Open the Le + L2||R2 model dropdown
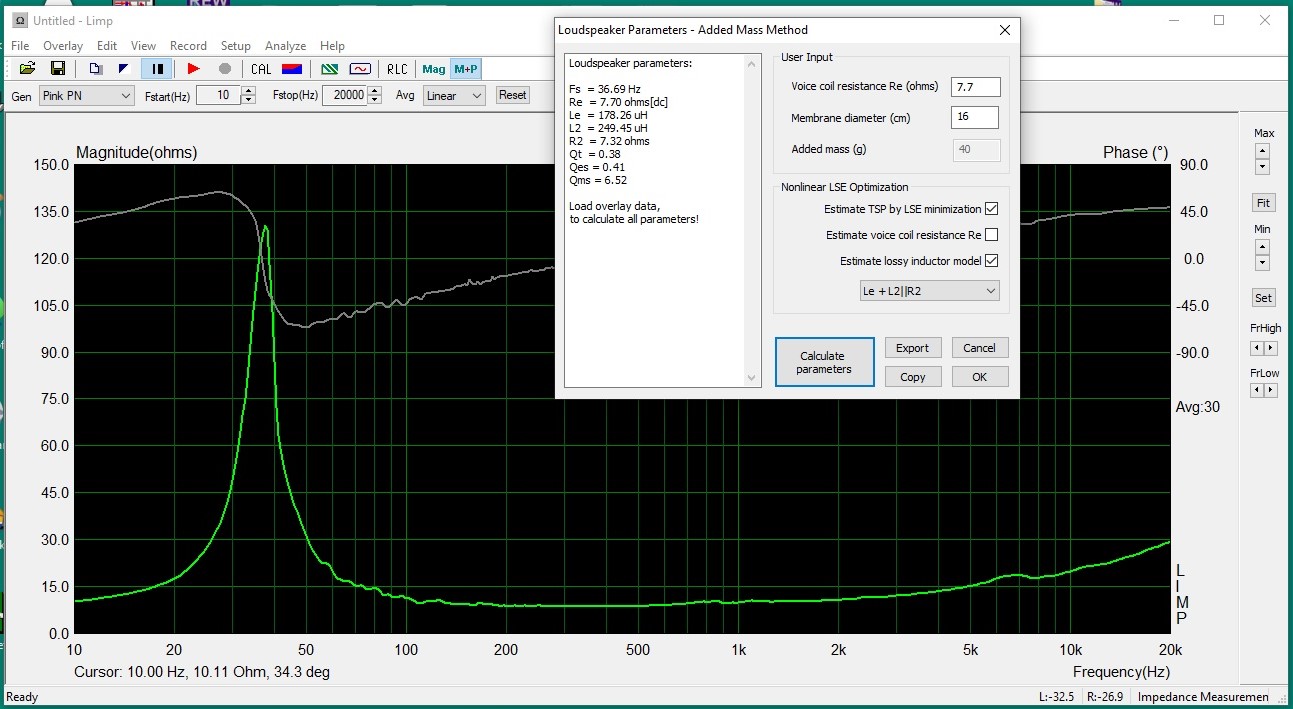Viewport: 1293px width, 709px height. [x=929, y=291]
